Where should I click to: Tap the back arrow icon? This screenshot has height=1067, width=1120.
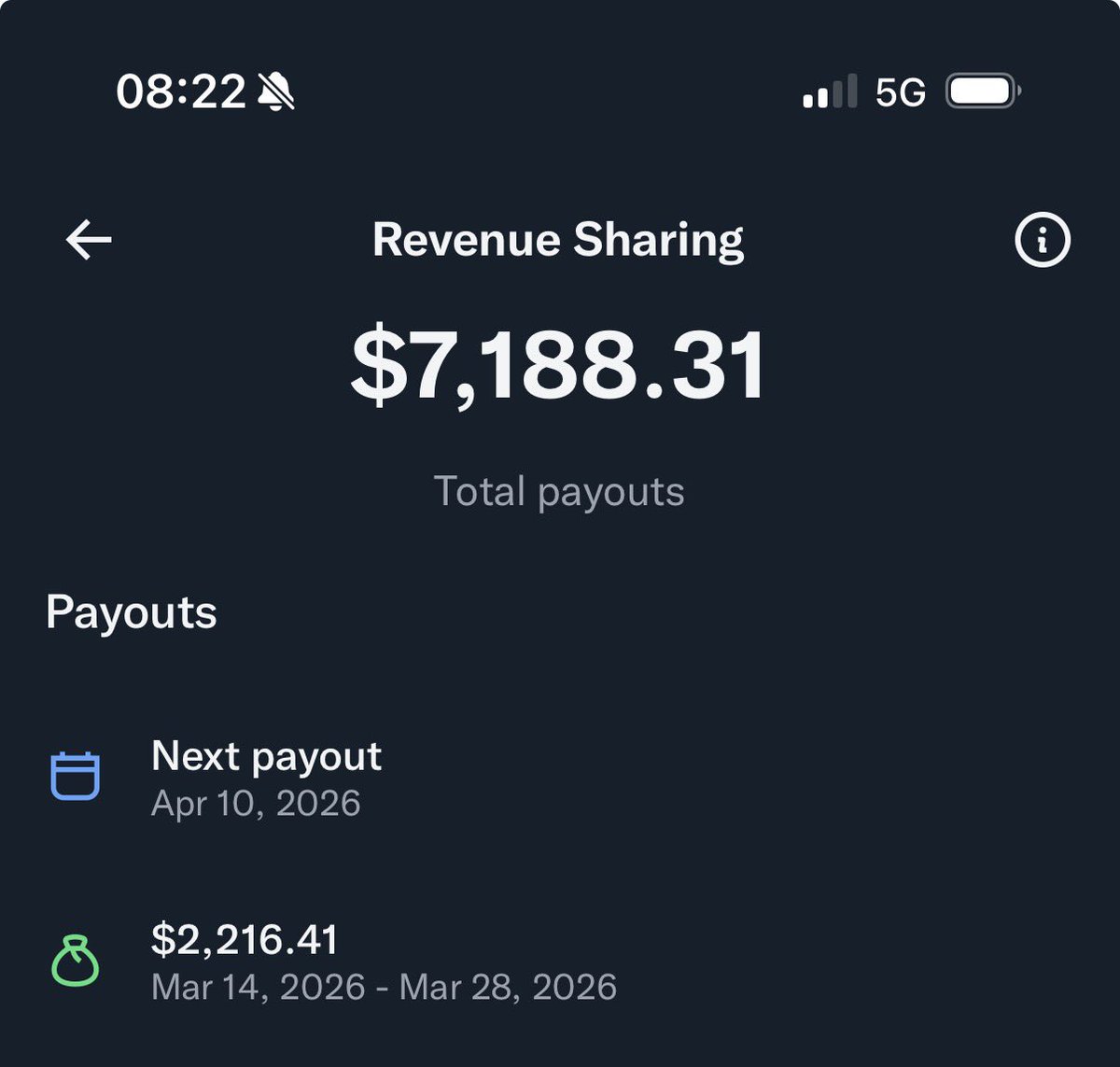[89, 240]
